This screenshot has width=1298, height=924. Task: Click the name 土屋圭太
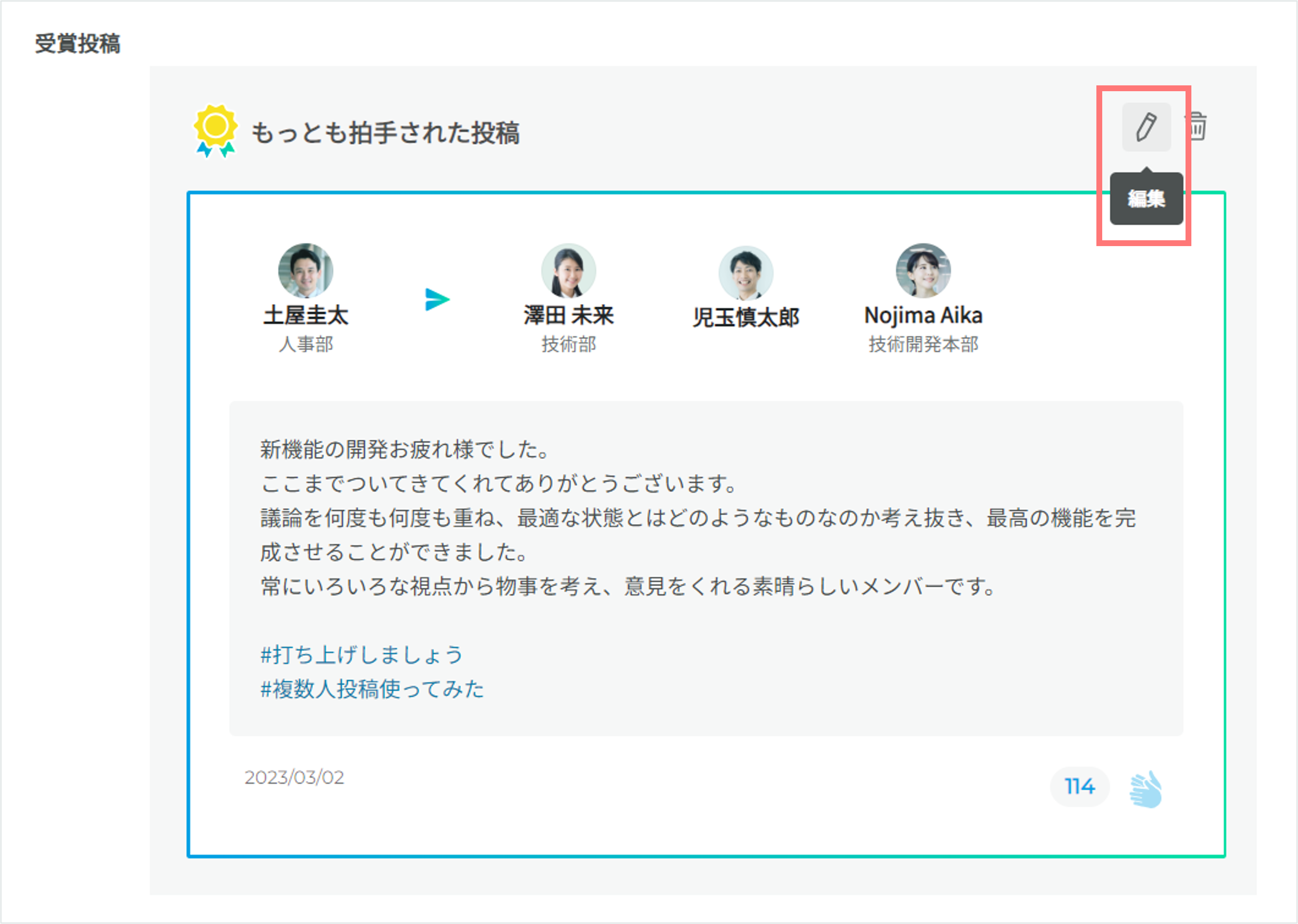(306, 315)
